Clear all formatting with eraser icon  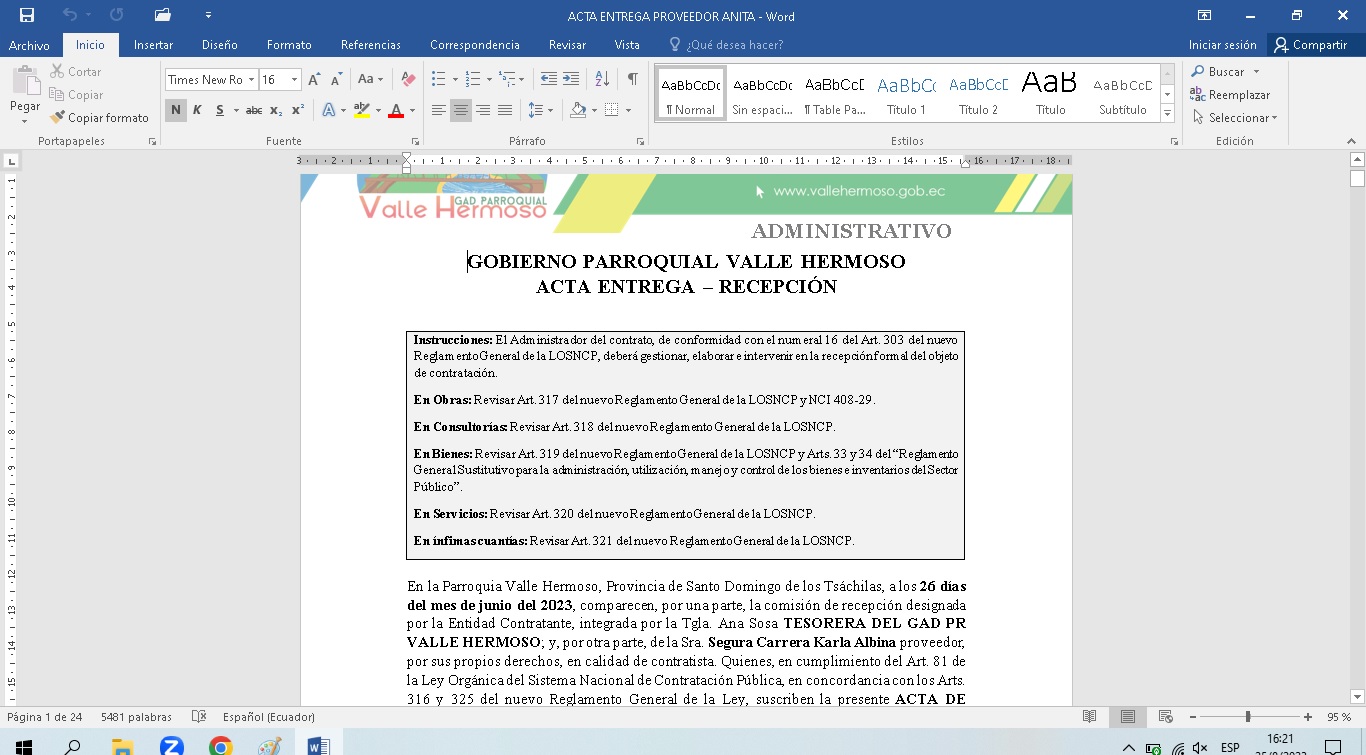click(408, 80)
